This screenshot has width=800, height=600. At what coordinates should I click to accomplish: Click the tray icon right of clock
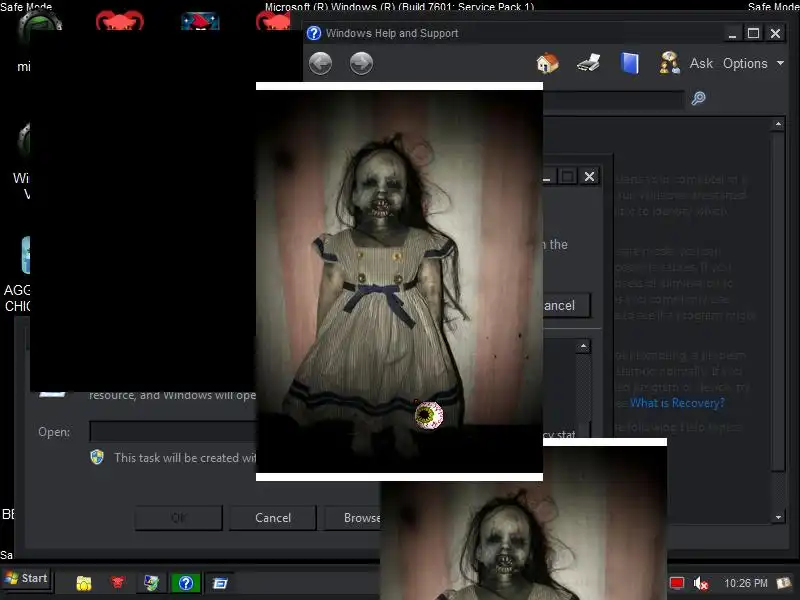click(x=784, y=582)
